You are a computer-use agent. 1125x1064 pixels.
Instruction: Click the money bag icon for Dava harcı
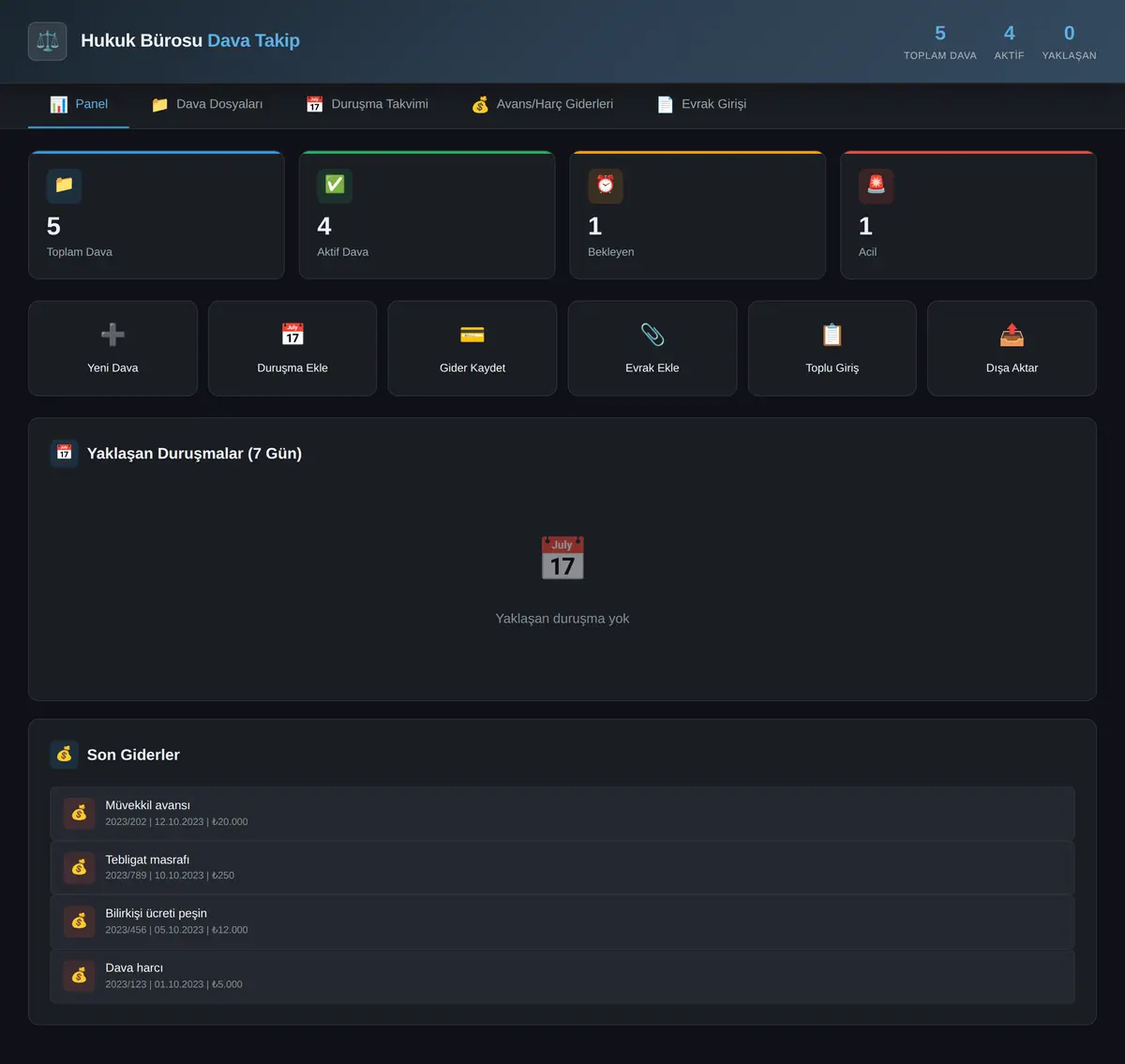[79, 976]
